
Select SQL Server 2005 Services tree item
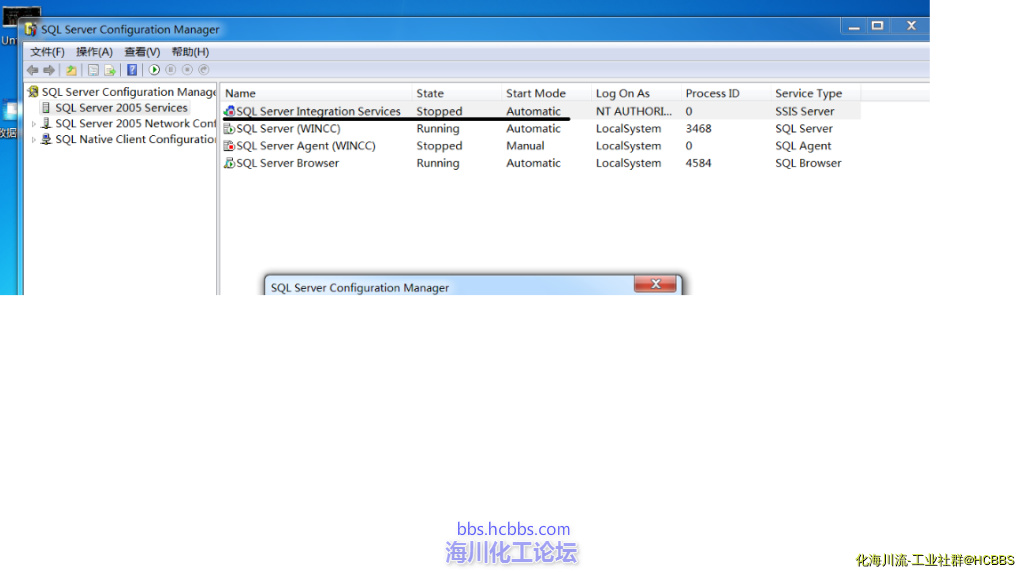pyautogui.click(x=120, y=108)
